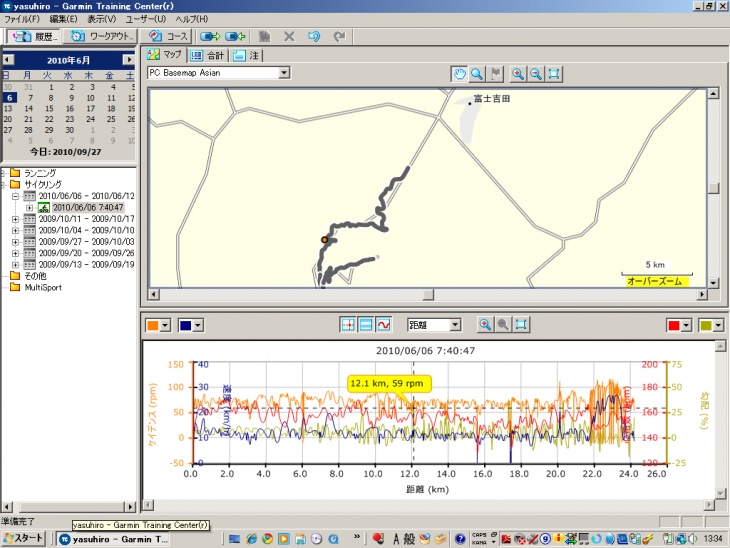Image resolution: width=730 pixels, height=548 pixels.
Task: Switch to the 合計 tab
Action: click(x=208, y=55)
